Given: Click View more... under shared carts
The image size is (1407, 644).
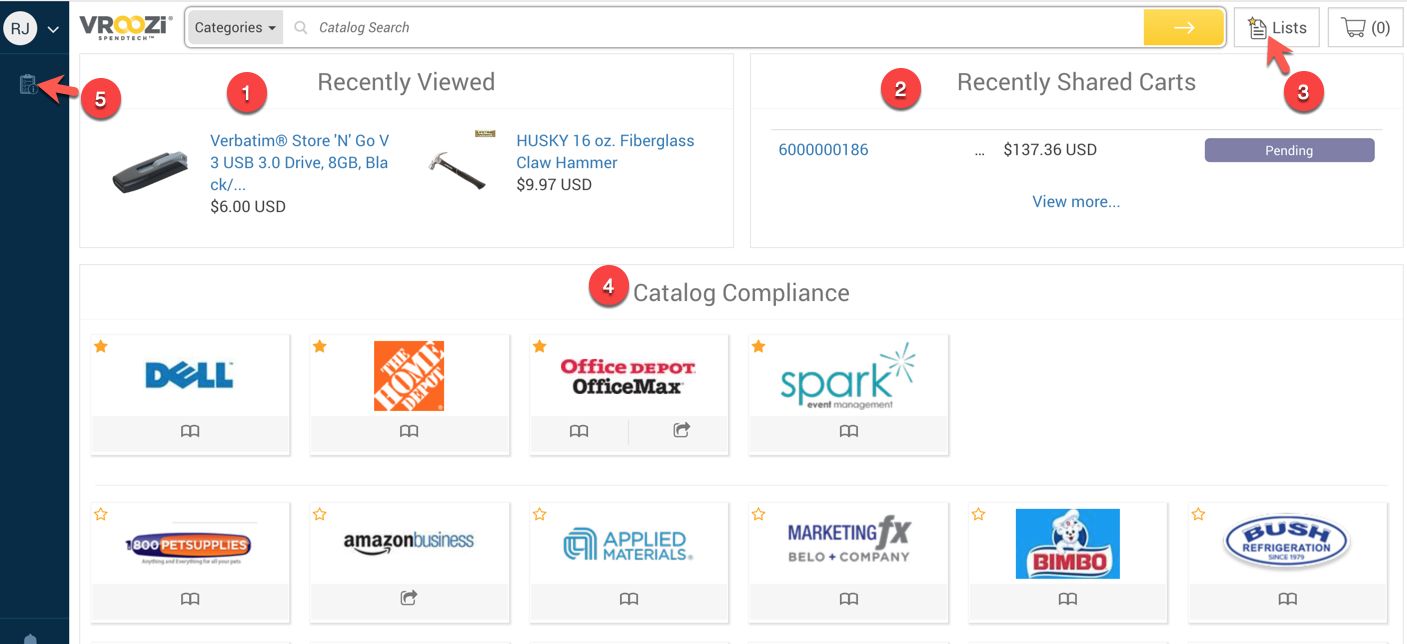Looking at the screenshot, I should 1076,202.
